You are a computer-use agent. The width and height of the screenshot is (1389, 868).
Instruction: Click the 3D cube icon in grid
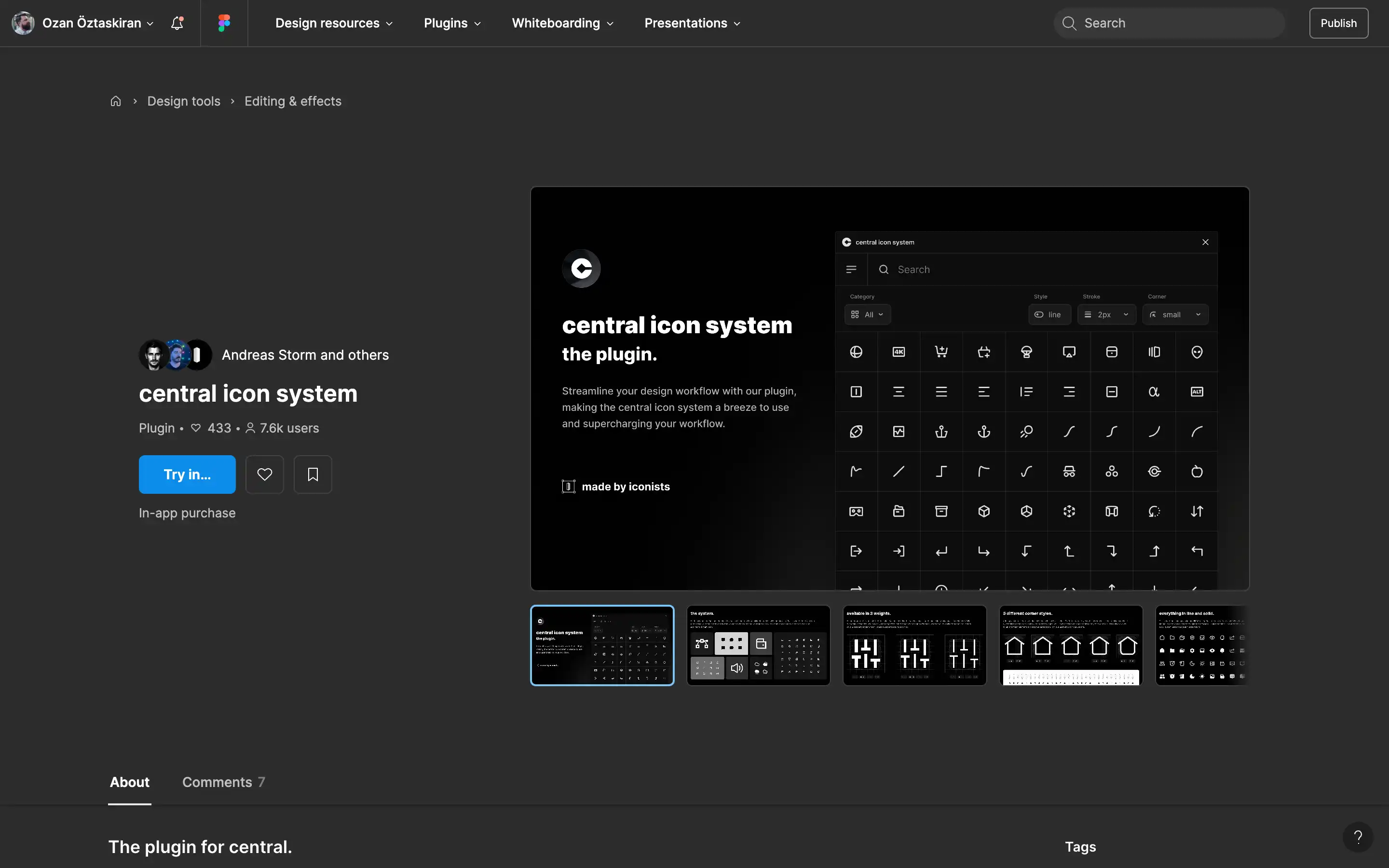984,511
